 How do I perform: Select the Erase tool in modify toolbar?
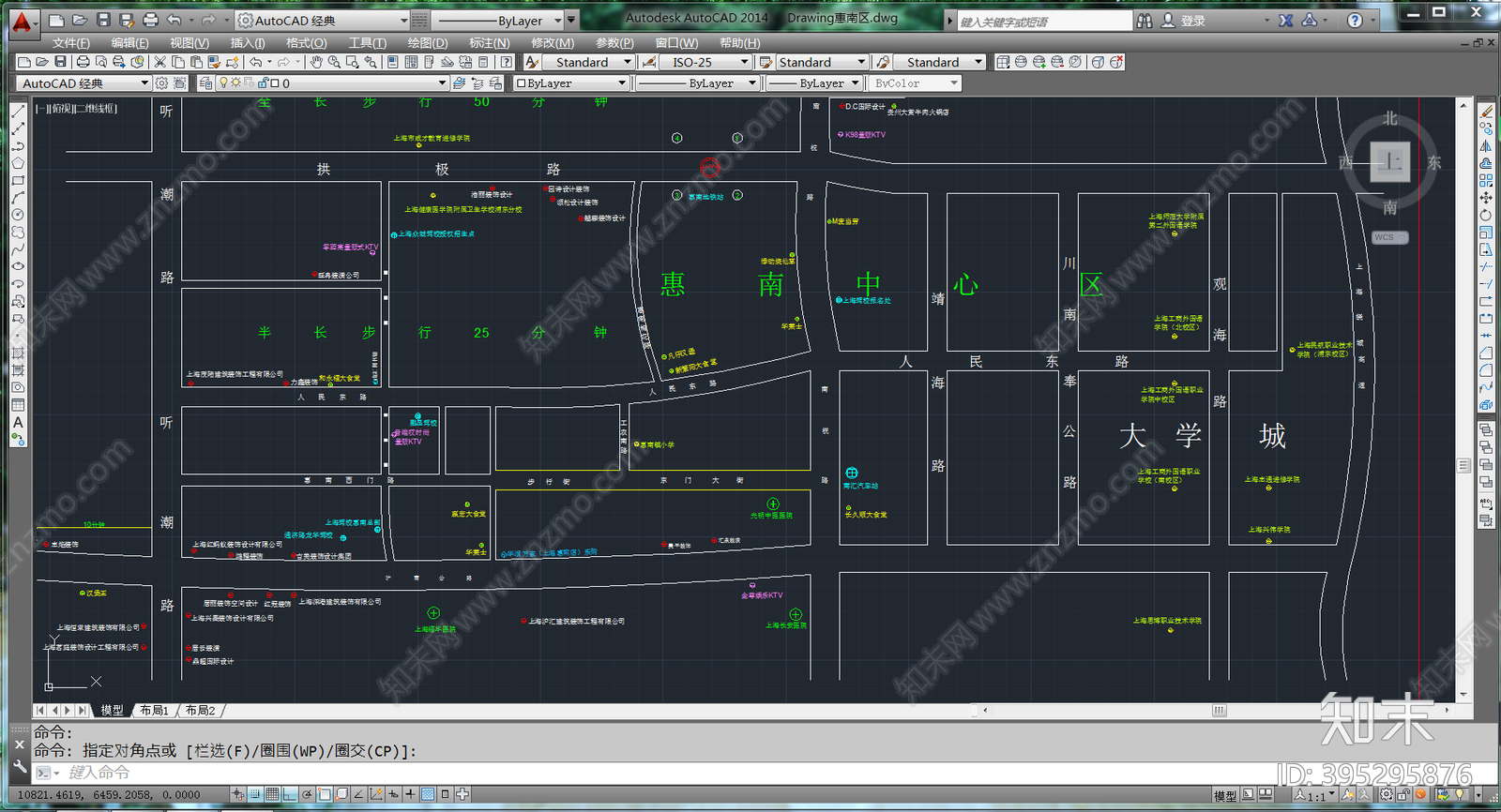[x=1486, y=112]
